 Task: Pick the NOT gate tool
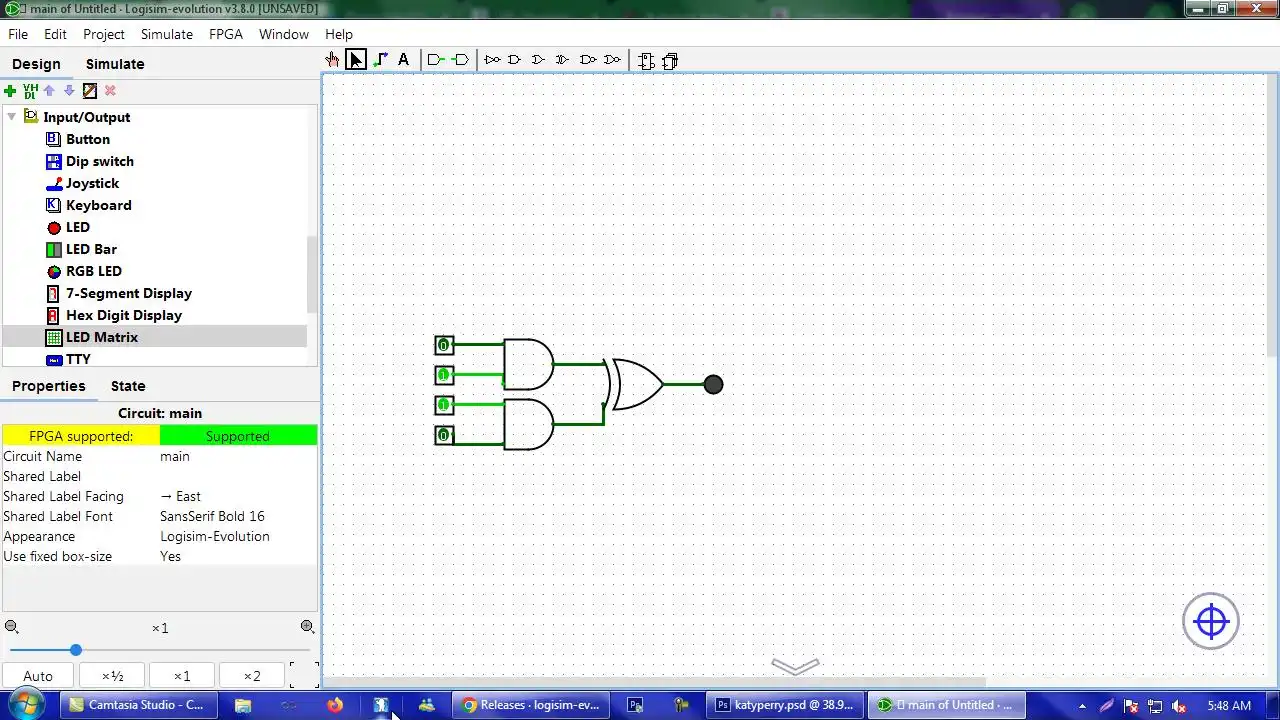(x=492, y=60)
